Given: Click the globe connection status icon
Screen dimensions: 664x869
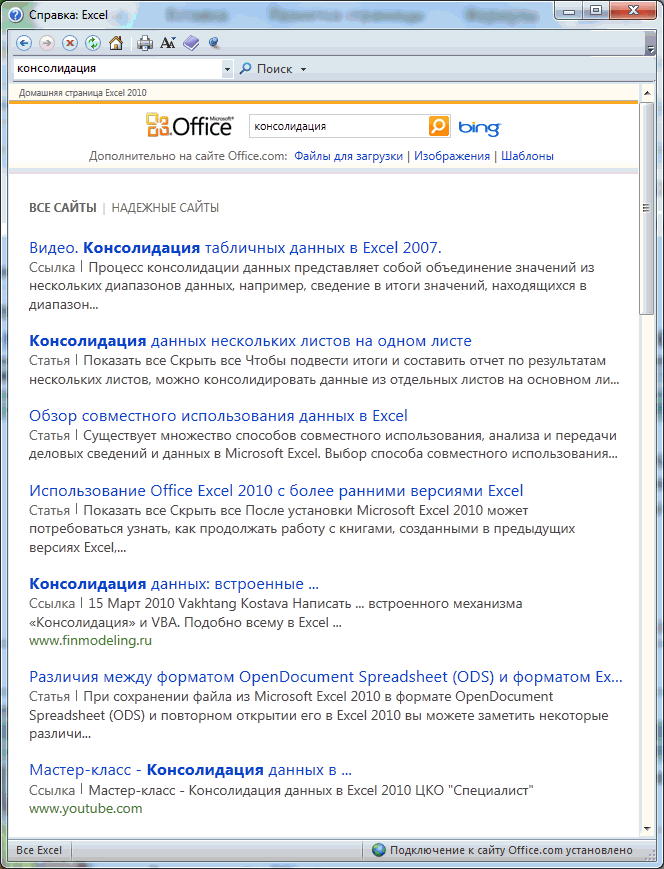Looking at the screenshot, I should (379, 850).
